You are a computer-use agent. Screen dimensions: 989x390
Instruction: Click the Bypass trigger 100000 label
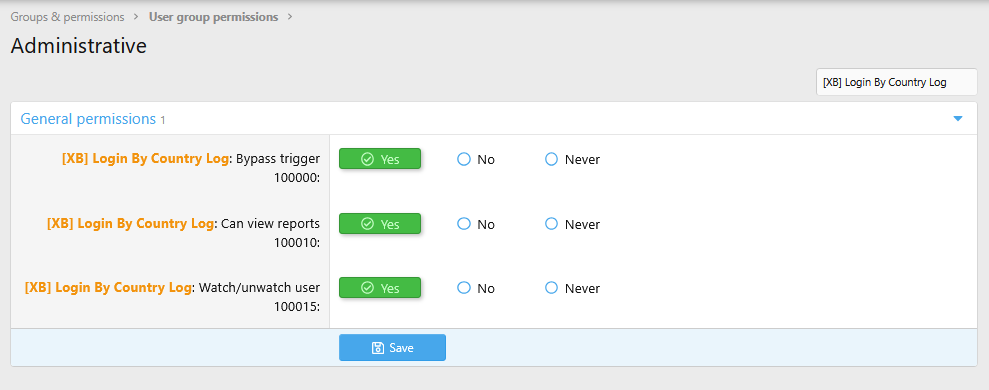[191, 168]
